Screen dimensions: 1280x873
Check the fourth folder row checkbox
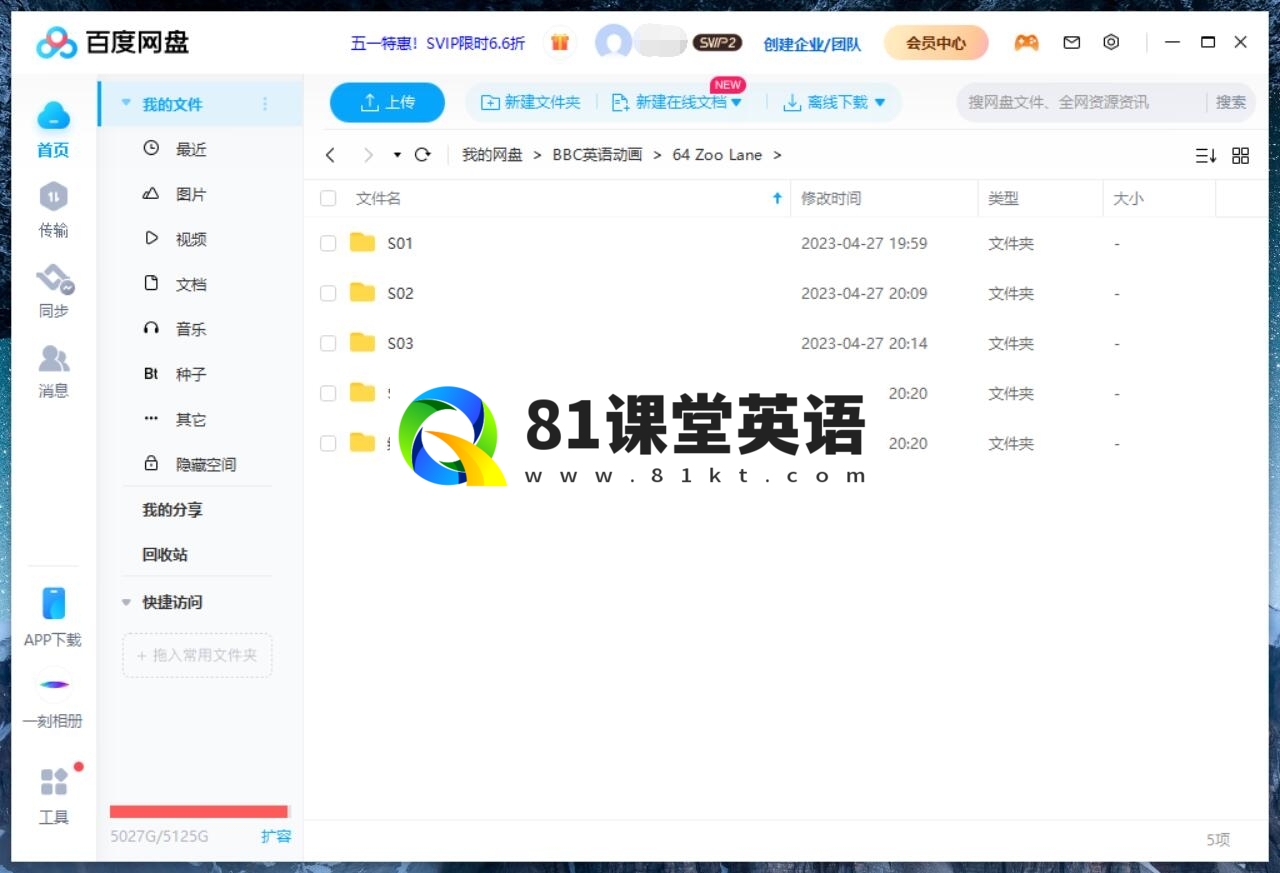pos(328,393)
